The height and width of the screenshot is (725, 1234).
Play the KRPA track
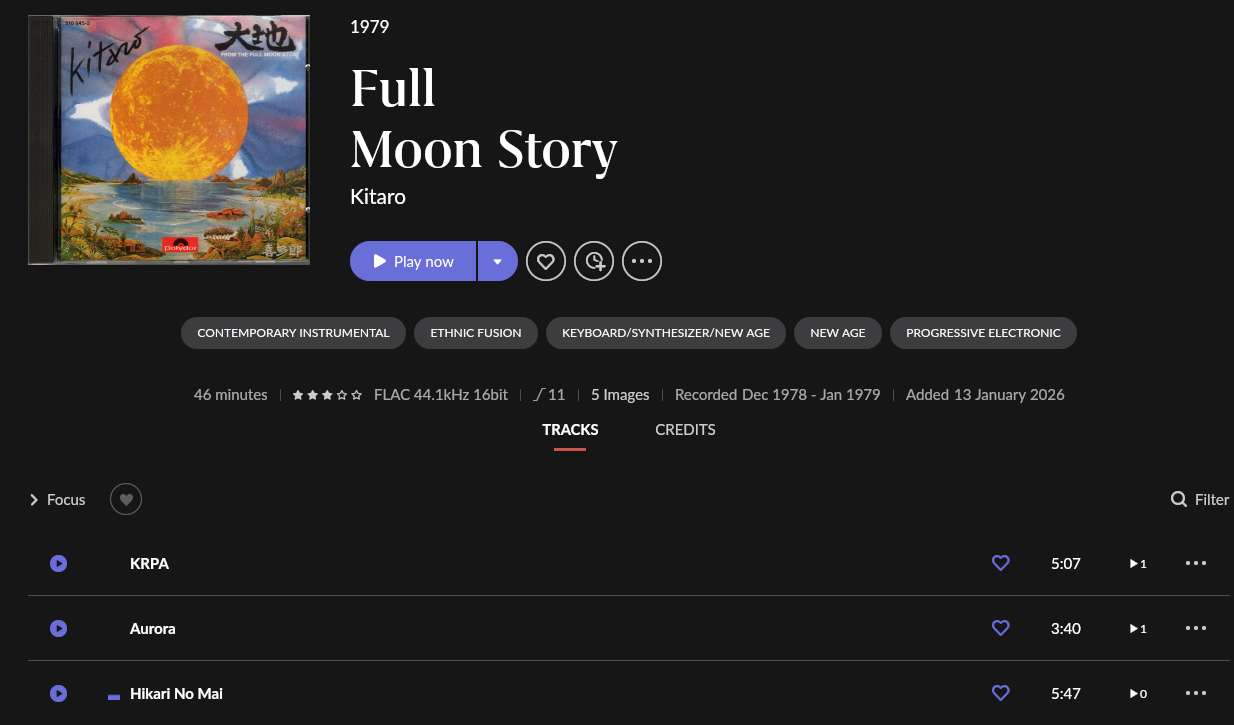coord(59,564)
